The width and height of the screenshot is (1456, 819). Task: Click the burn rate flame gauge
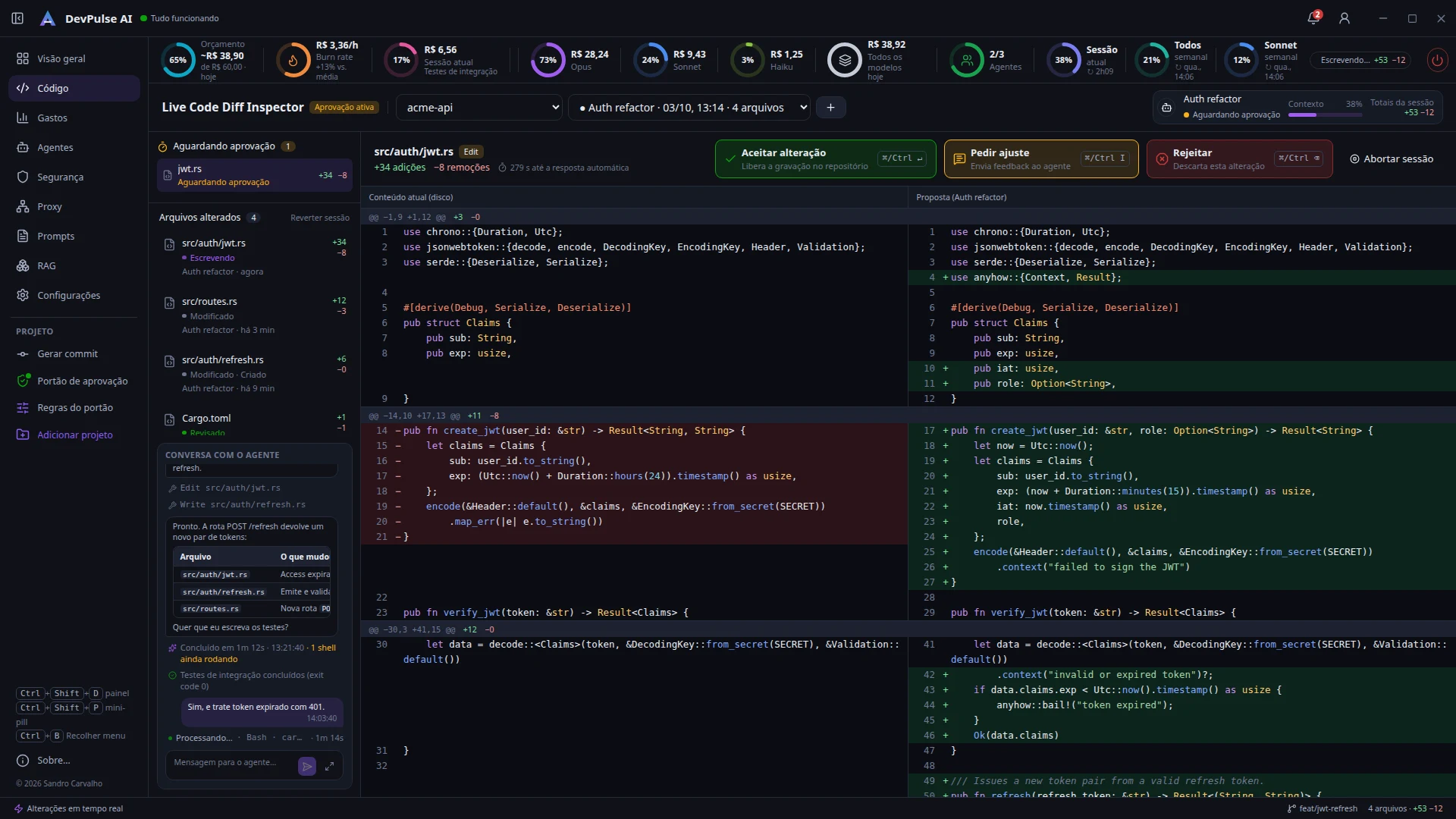pyautogui.click(x=293, y=61)
